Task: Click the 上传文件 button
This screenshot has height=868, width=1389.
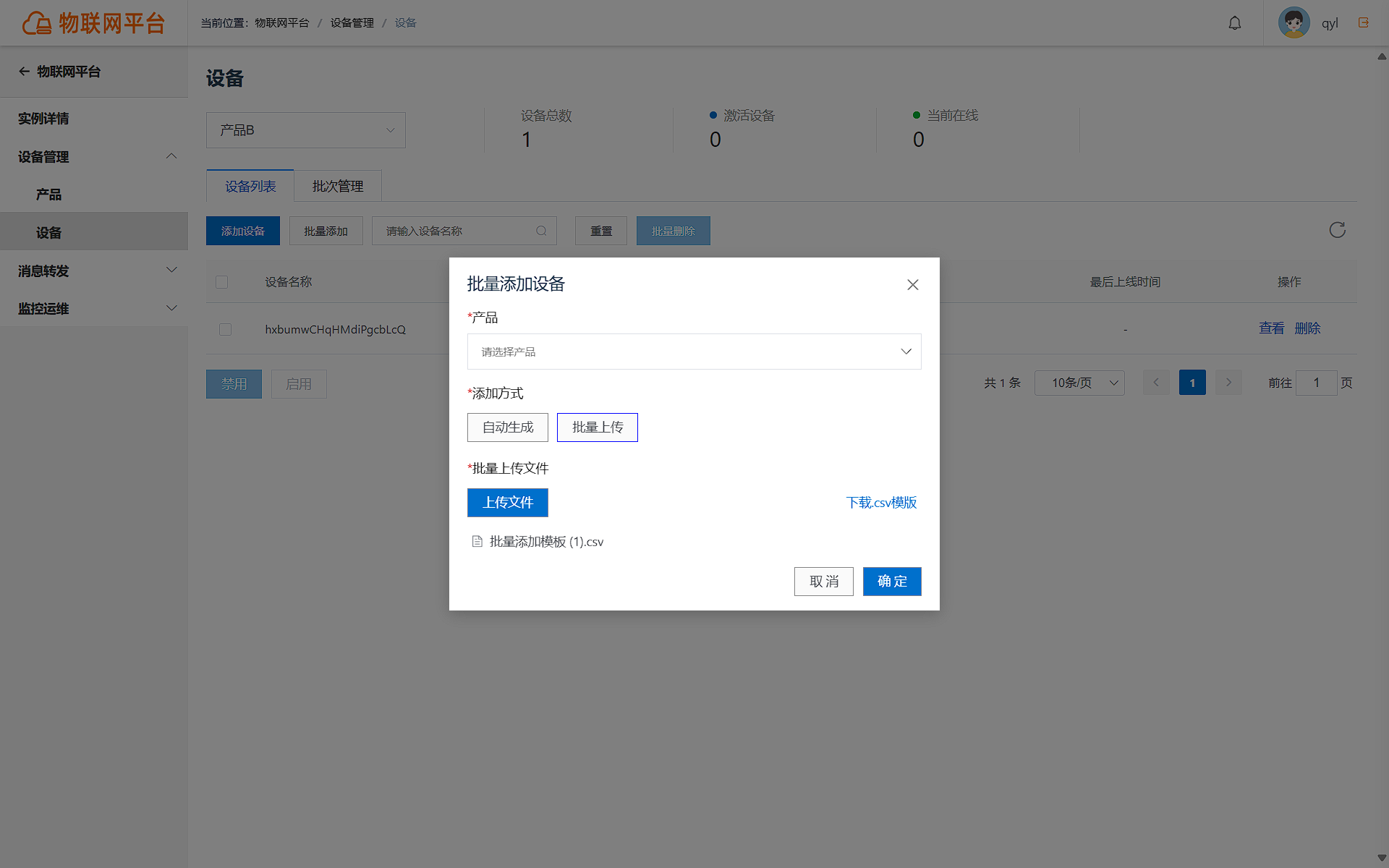Action: [508, 503]
